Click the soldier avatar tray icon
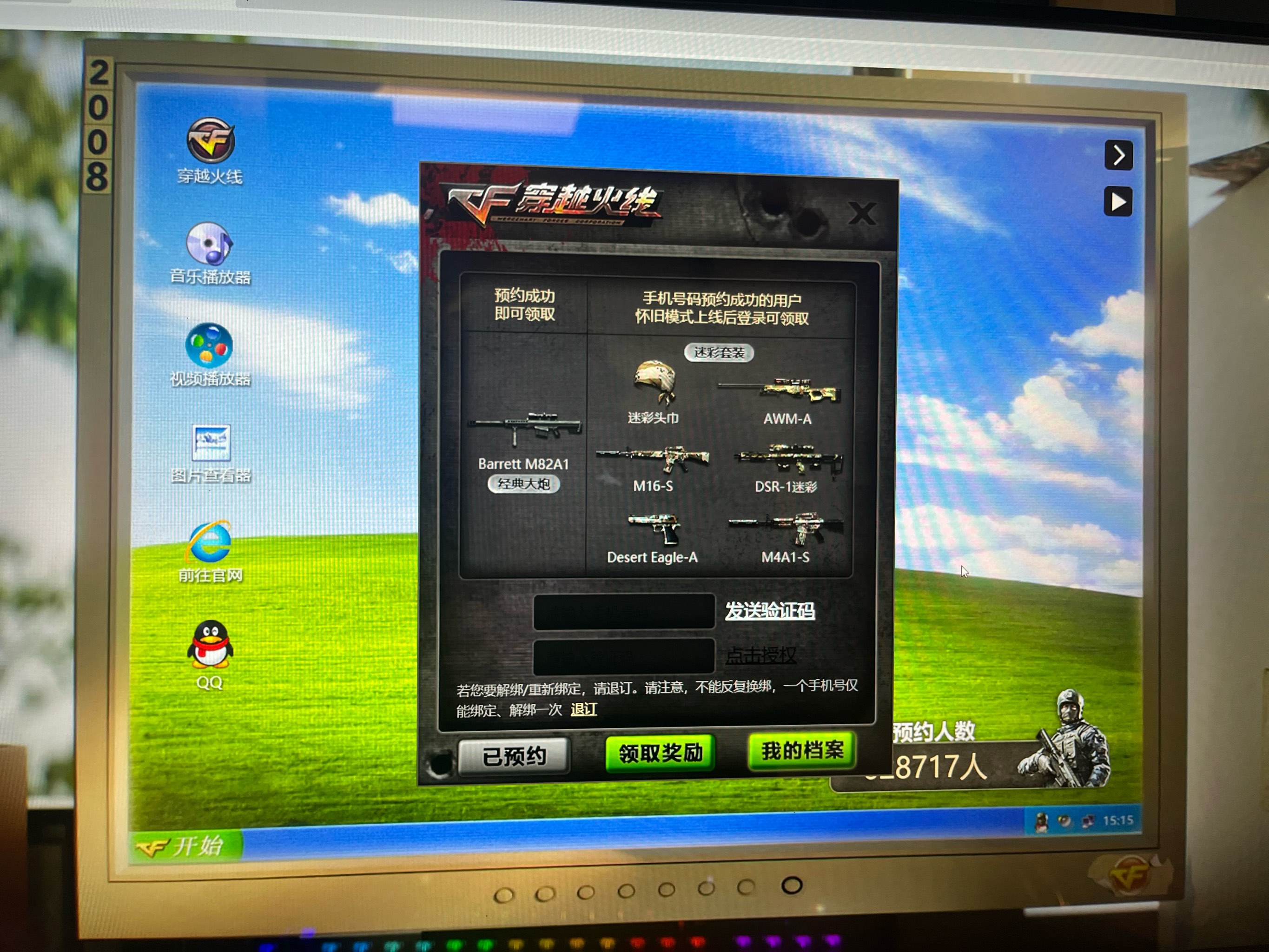The width and height of the screenshot is (1269, 952). tap(1041, 822)
